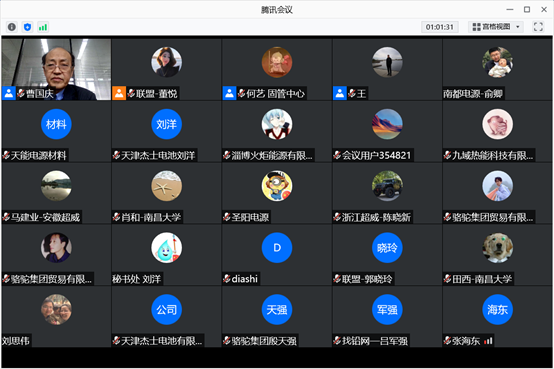Image resolution: width=554 pixels, height=369 pixels.
Task: Click muted mic icon by 会议用户354821
Action: [x=337, y=155]
